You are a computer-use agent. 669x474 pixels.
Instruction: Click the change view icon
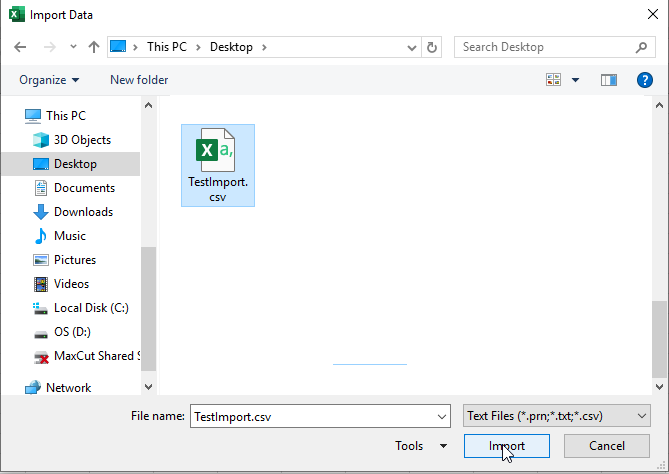click(553, 80)
